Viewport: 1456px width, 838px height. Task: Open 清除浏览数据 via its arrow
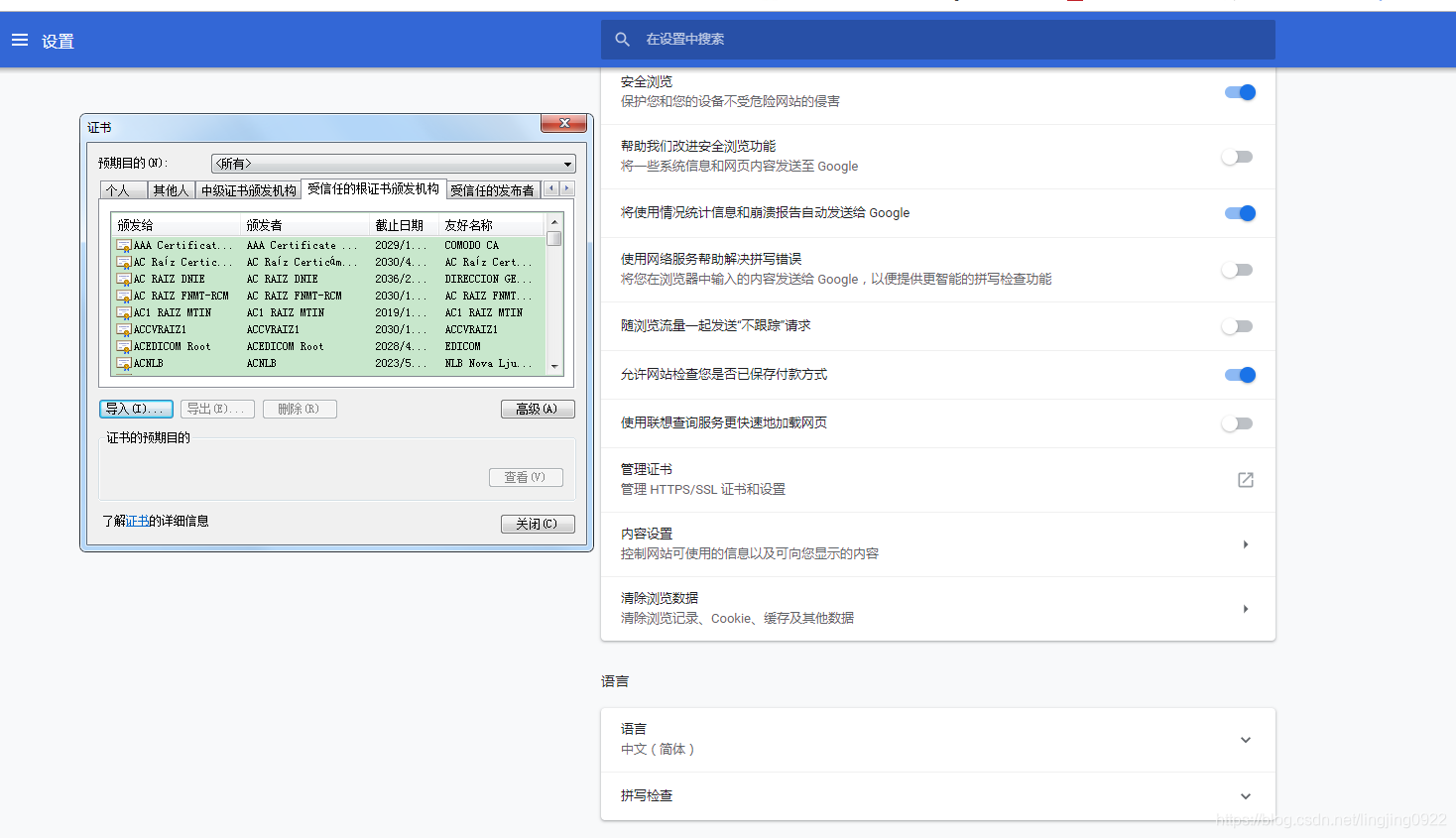[1246, 609]
